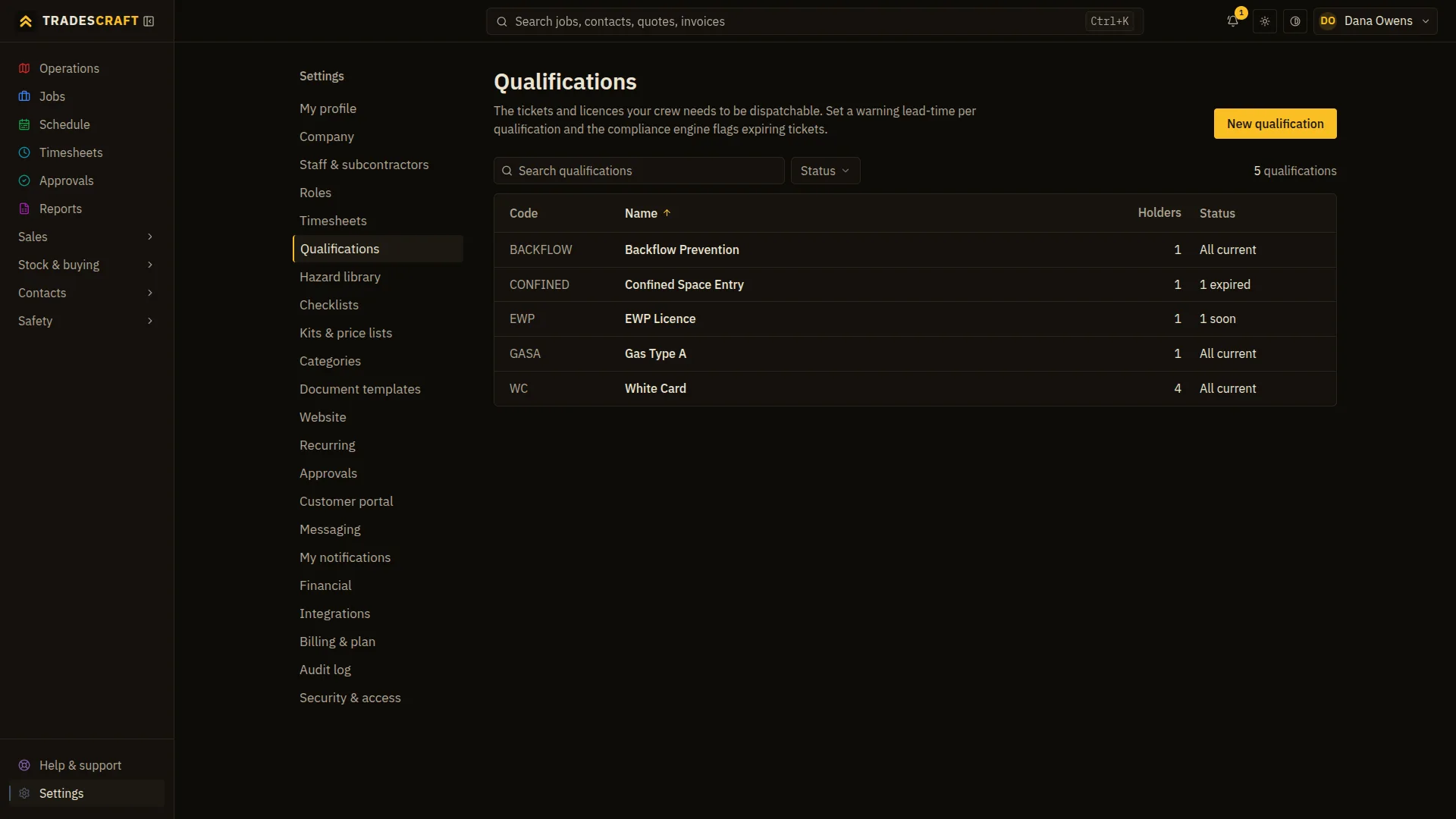Collapse the sidebar panel icon

149,21
